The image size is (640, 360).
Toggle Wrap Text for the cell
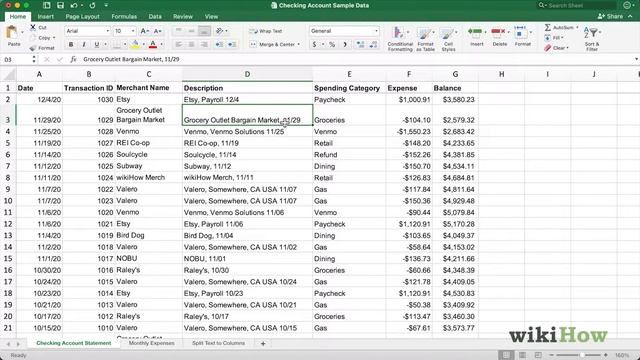266,31
